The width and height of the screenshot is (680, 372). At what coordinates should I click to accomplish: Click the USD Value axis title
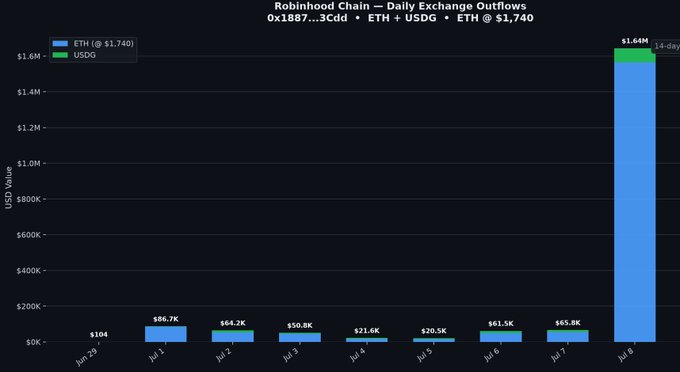tap(9, 188)
